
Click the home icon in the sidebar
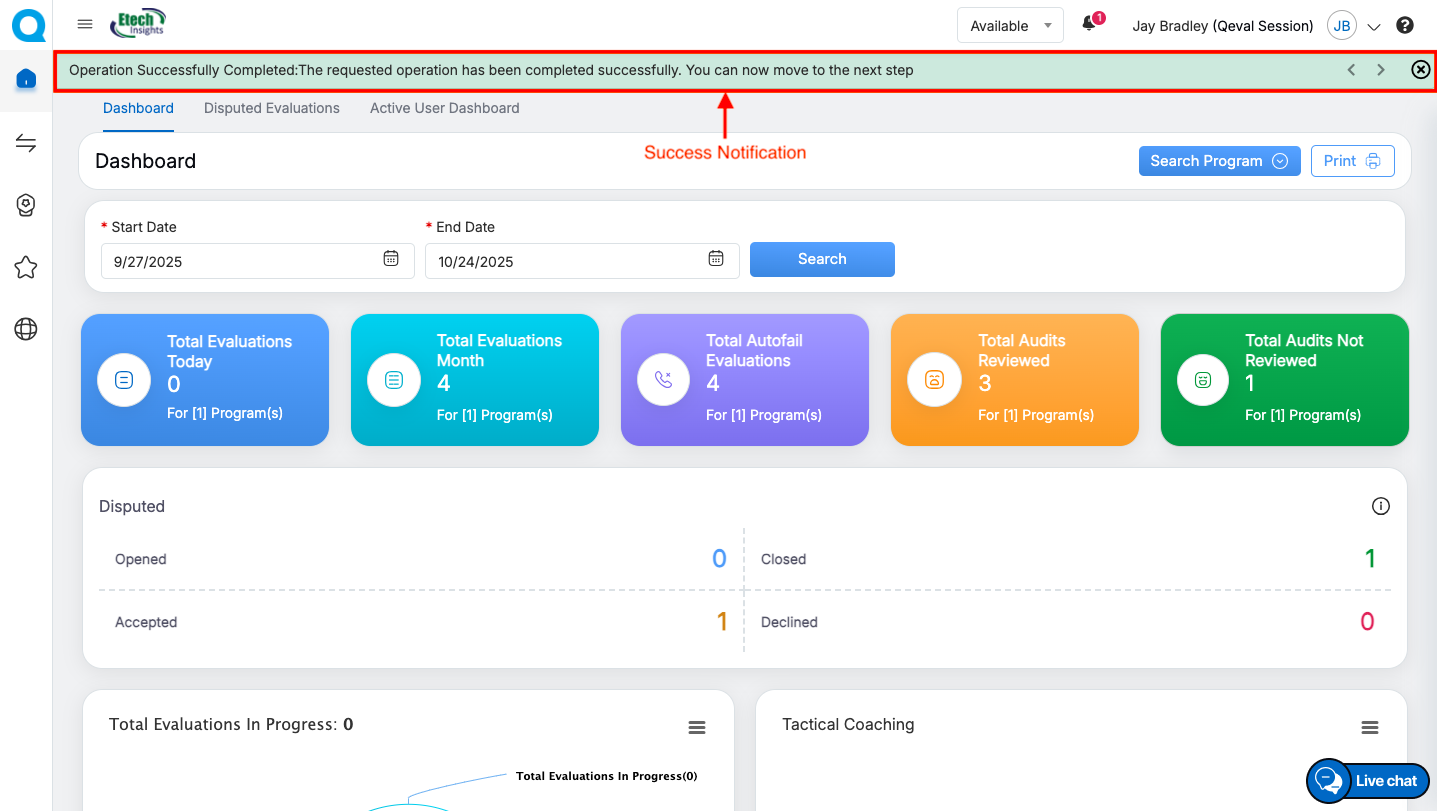26,79
